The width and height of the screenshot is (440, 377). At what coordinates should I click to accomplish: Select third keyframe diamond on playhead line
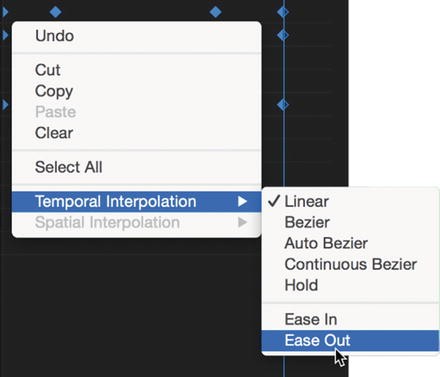(x=283, y=105)
